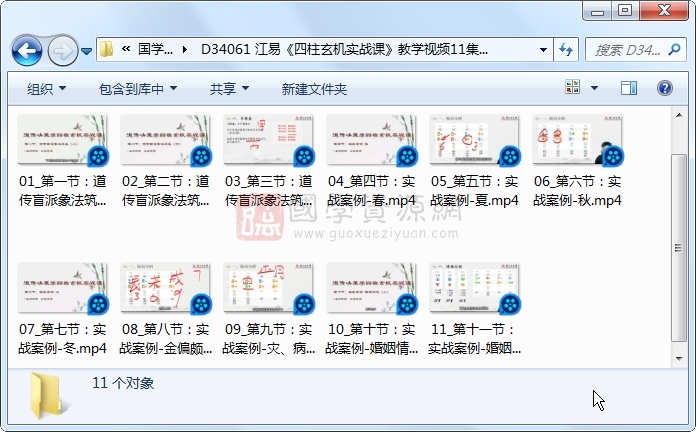Select the 国学... breadcrumb segment

[155, 49]
